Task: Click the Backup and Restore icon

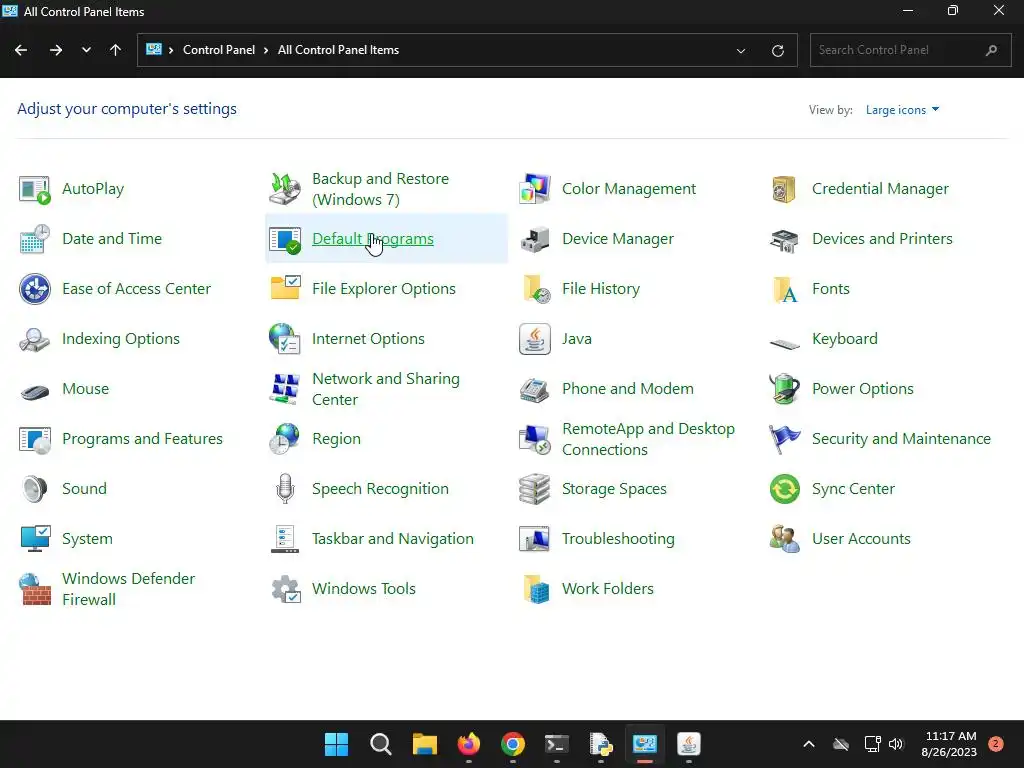Action: tap(285, 189)
